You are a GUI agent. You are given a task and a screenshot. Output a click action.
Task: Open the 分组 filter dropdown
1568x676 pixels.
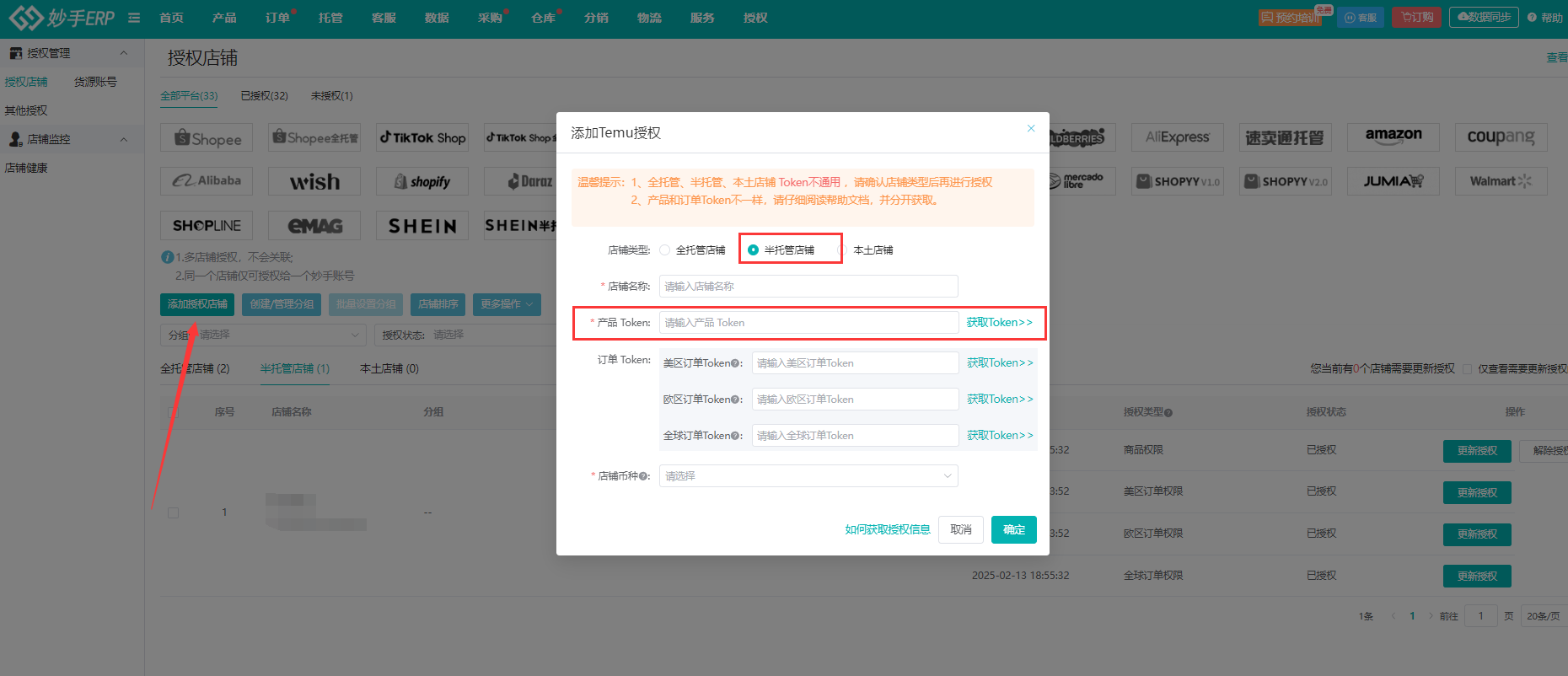coord(263,335)
